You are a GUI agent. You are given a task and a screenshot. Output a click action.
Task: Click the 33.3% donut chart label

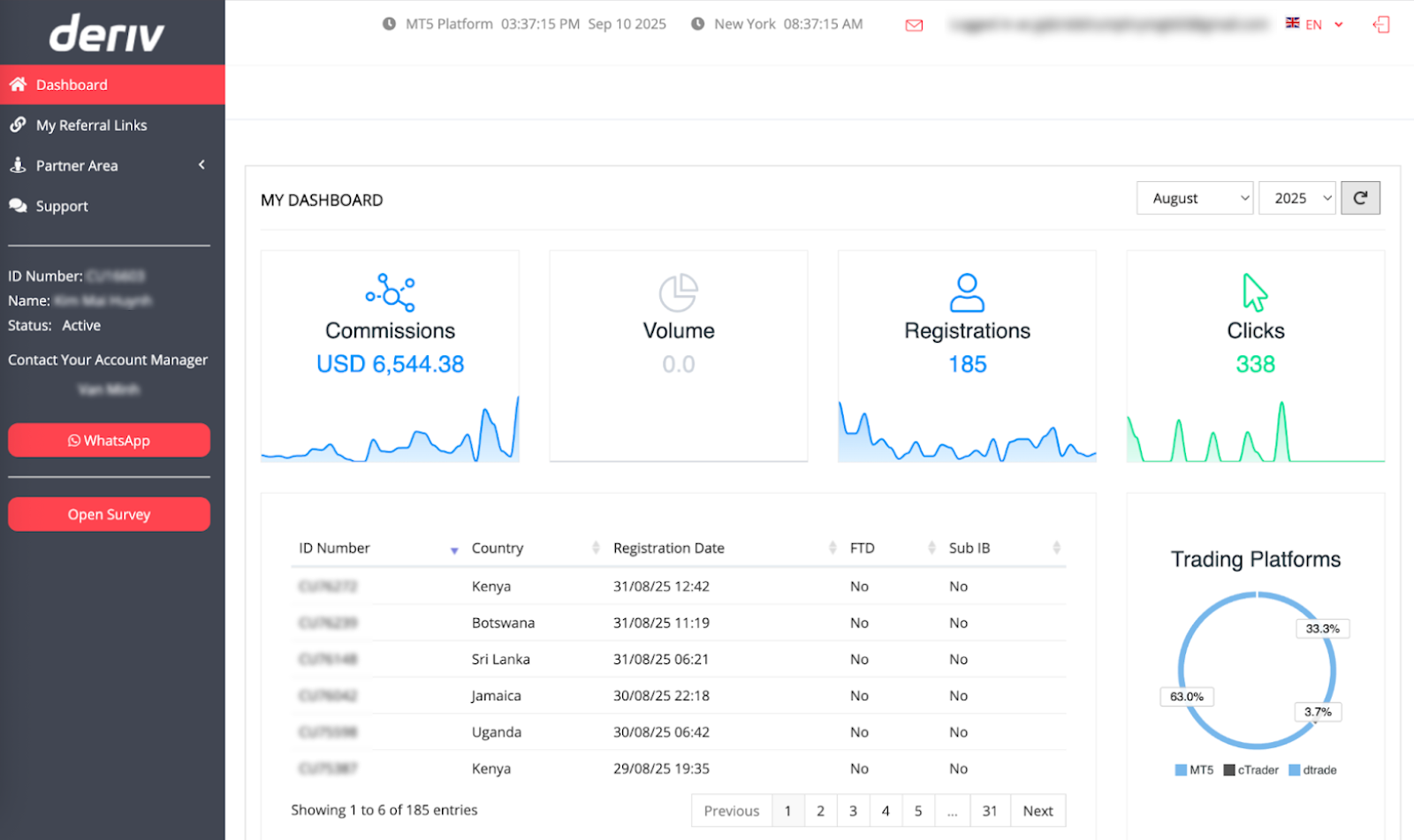pyautogui.click(x=1323, y=629)
